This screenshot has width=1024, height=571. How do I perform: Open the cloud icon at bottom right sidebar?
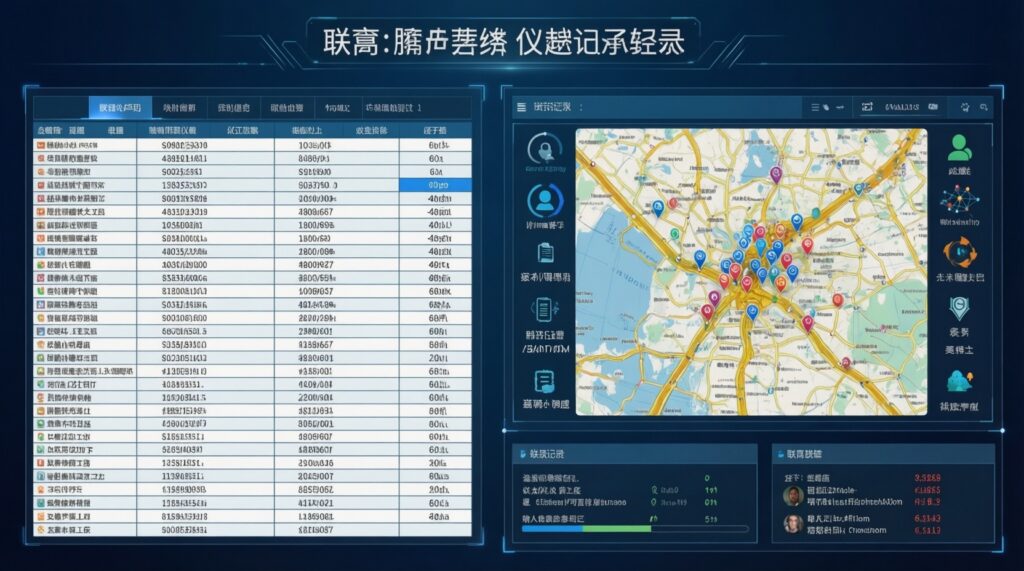click(959, 381)
